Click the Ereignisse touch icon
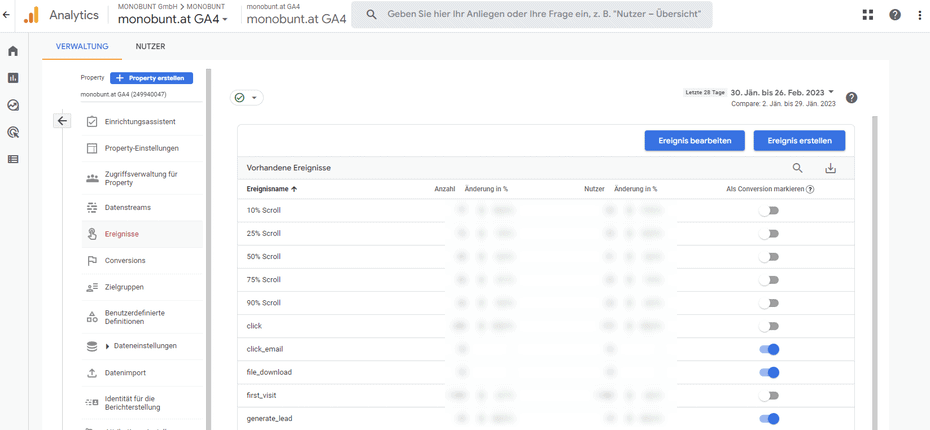Screen dimensions: 930x430 point(92,234)
